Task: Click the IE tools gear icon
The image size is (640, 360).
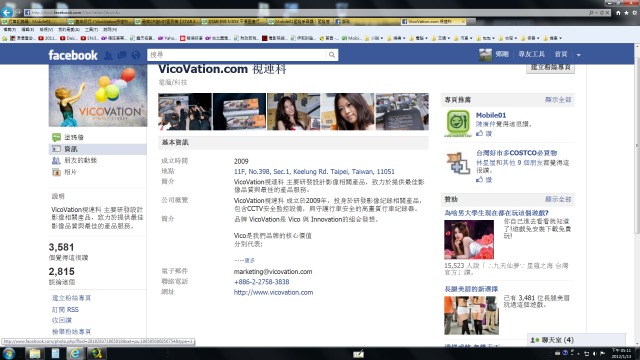Action: (635, 13)
